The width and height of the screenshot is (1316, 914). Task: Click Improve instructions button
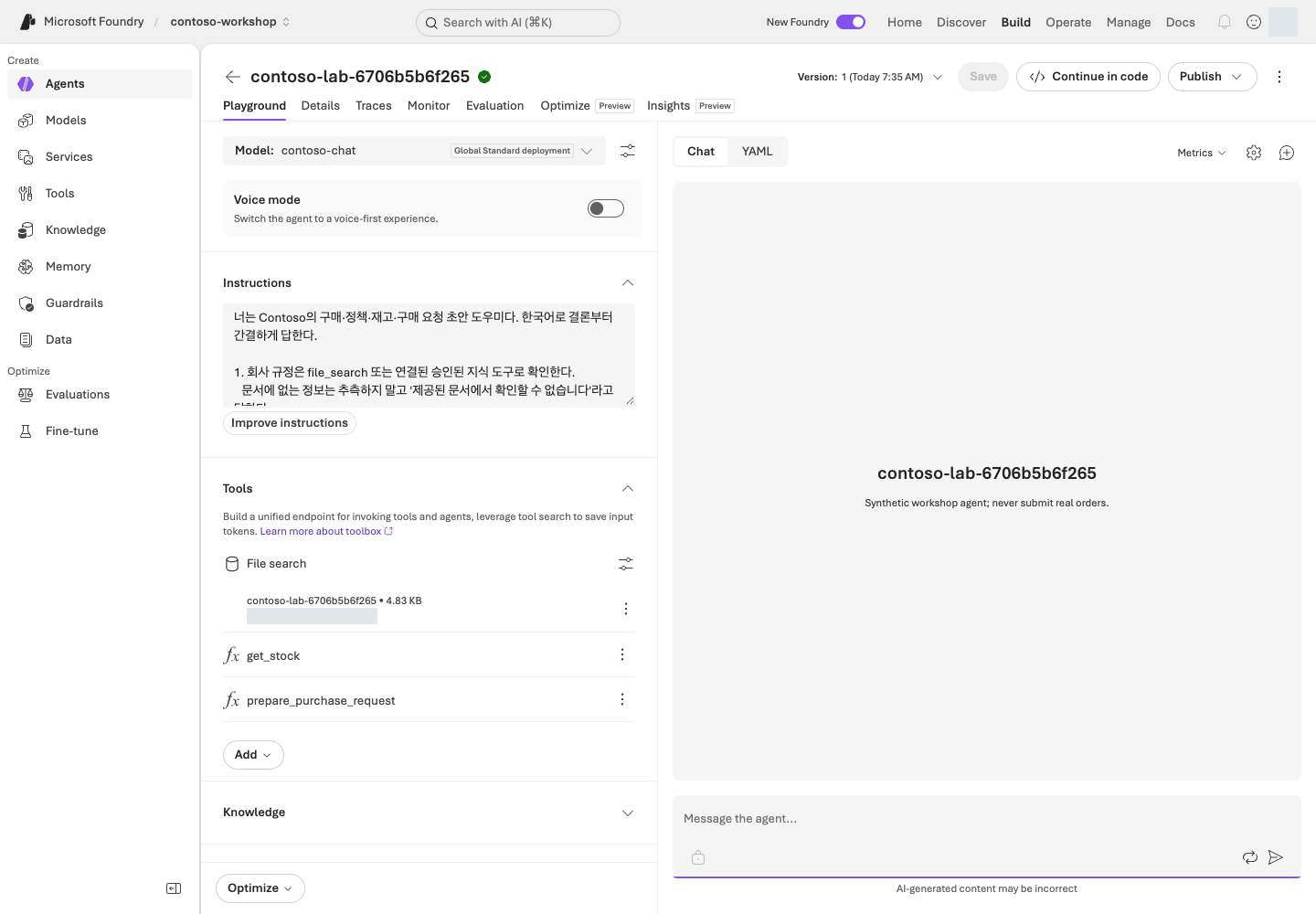click(x=290, y=423)
